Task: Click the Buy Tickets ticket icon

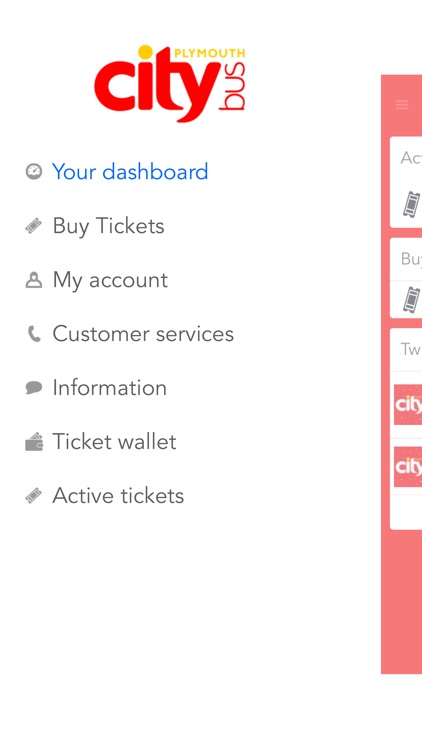Action: pyautogui.click(x=33, y=226)
